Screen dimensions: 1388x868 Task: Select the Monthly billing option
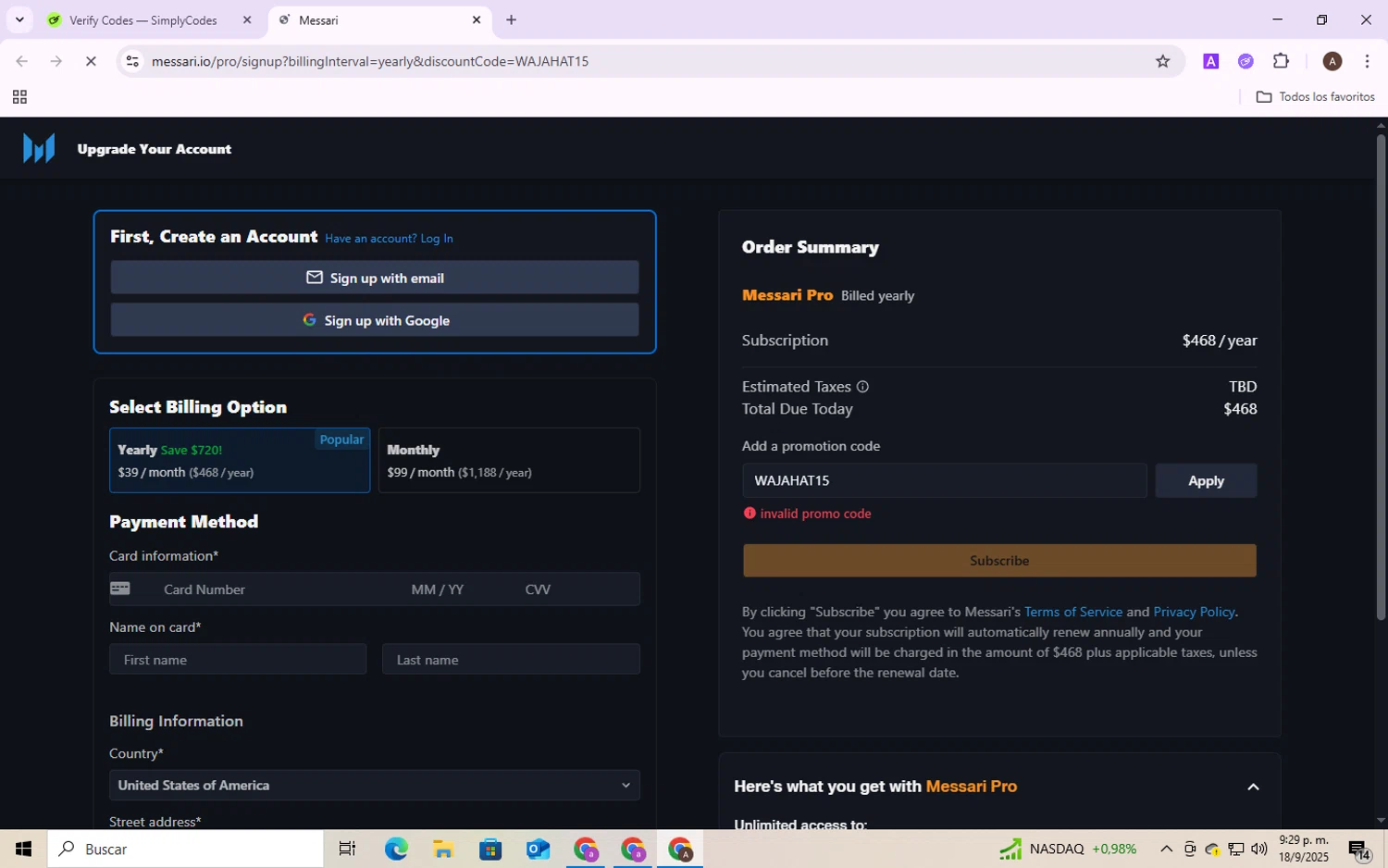tap(509, 460)
